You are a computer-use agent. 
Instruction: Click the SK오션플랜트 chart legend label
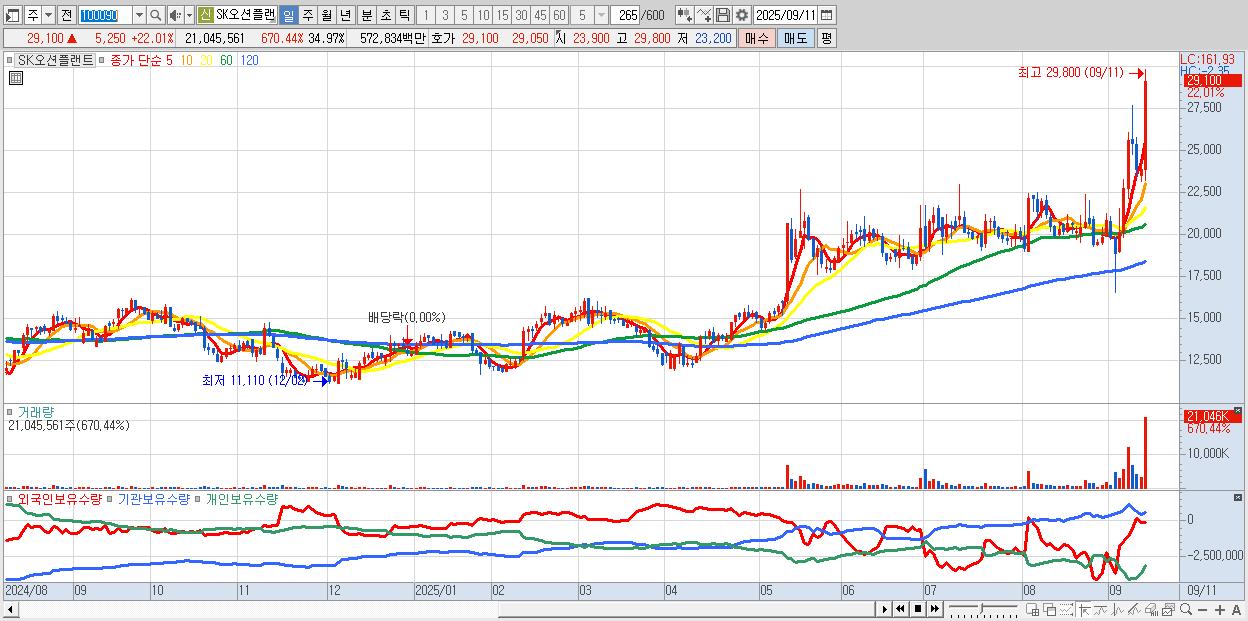(57, 60)
